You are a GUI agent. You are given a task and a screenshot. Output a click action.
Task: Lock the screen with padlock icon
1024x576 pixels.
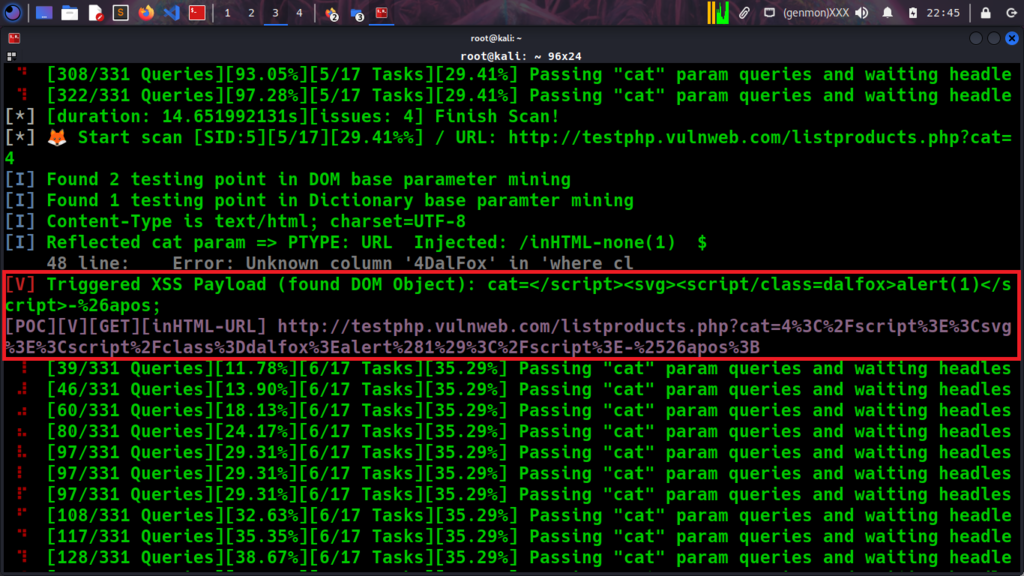pos(986,13)
